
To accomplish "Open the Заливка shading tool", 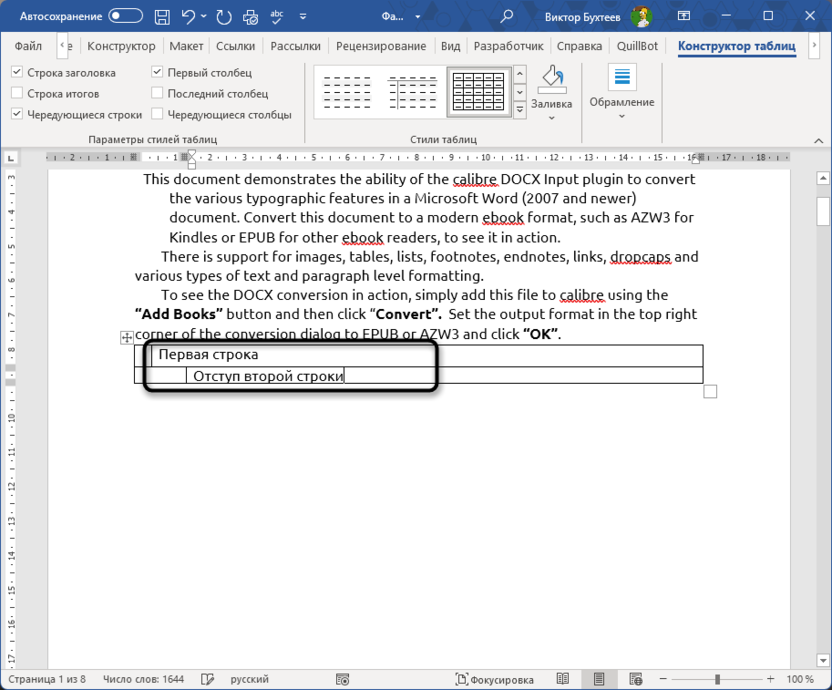I will click(x=551, y=80).
